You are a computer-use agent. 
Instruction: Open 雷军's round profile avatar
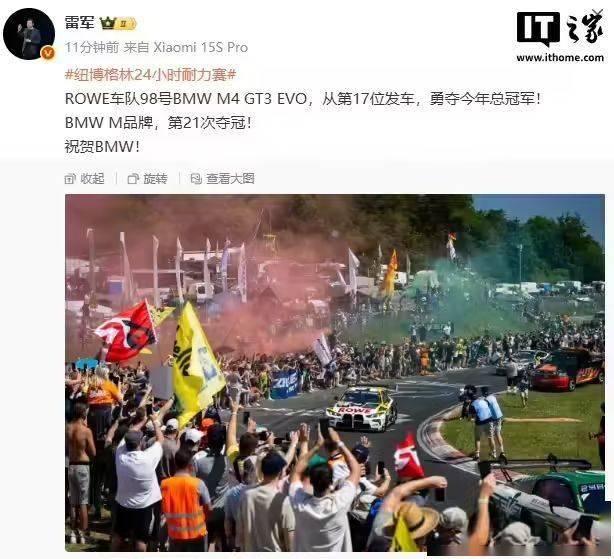click(29, 34)
